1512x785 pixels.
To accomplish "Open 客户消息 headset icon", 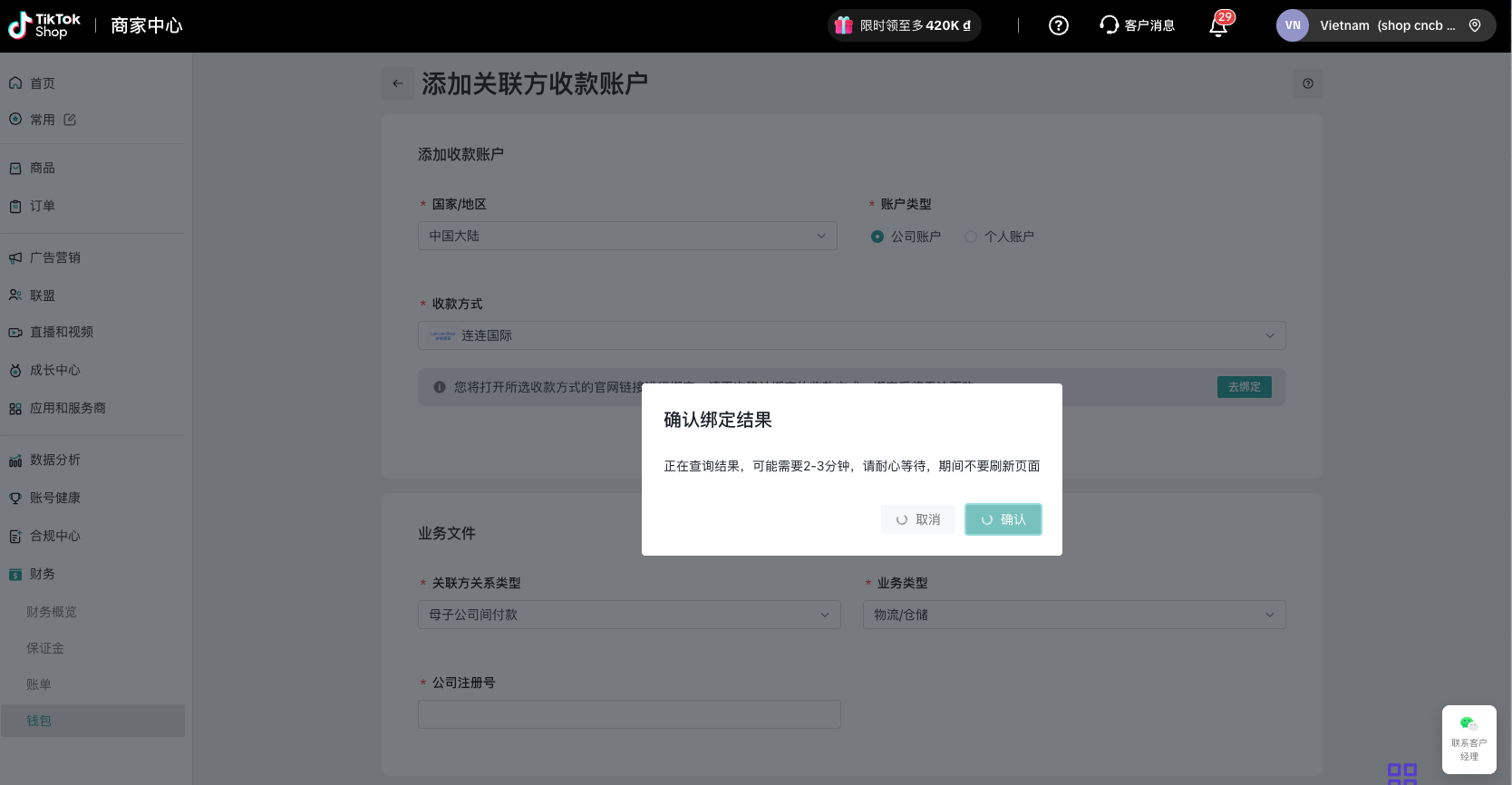I will point(1109,25).
